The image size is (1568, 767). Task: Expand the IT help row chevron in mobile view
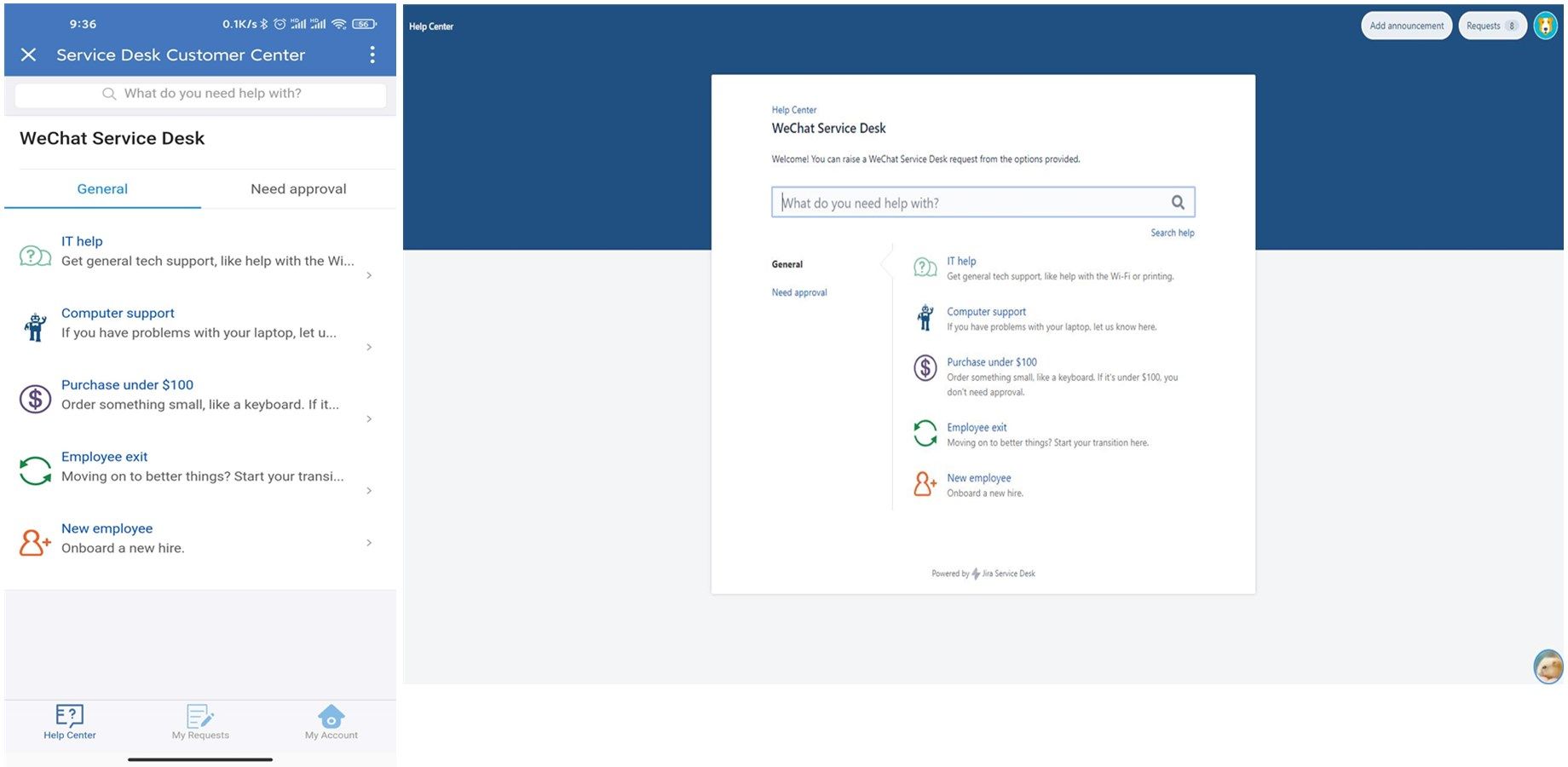point(369,275)
